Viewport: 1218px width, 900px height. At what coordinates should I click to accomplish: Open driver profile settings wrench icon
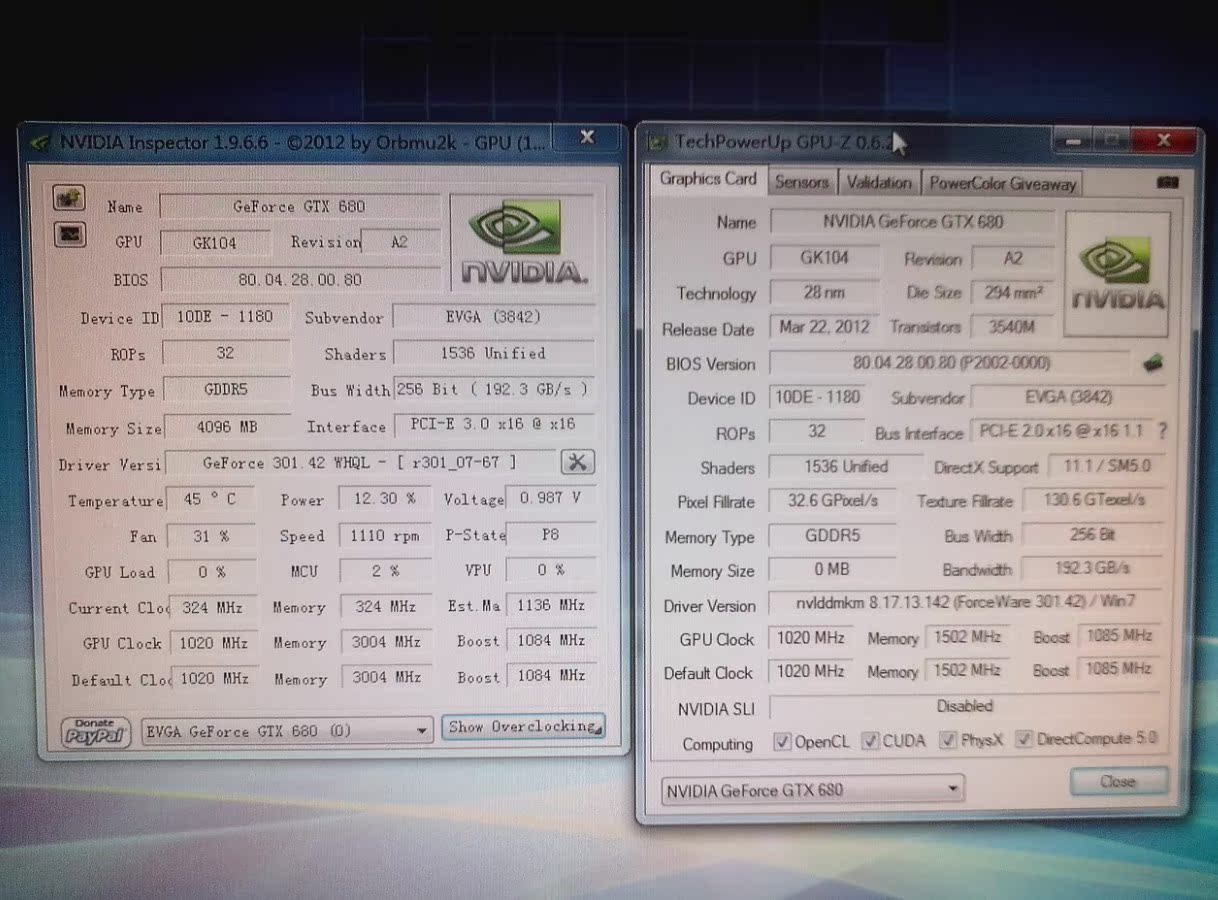point(578,461)
